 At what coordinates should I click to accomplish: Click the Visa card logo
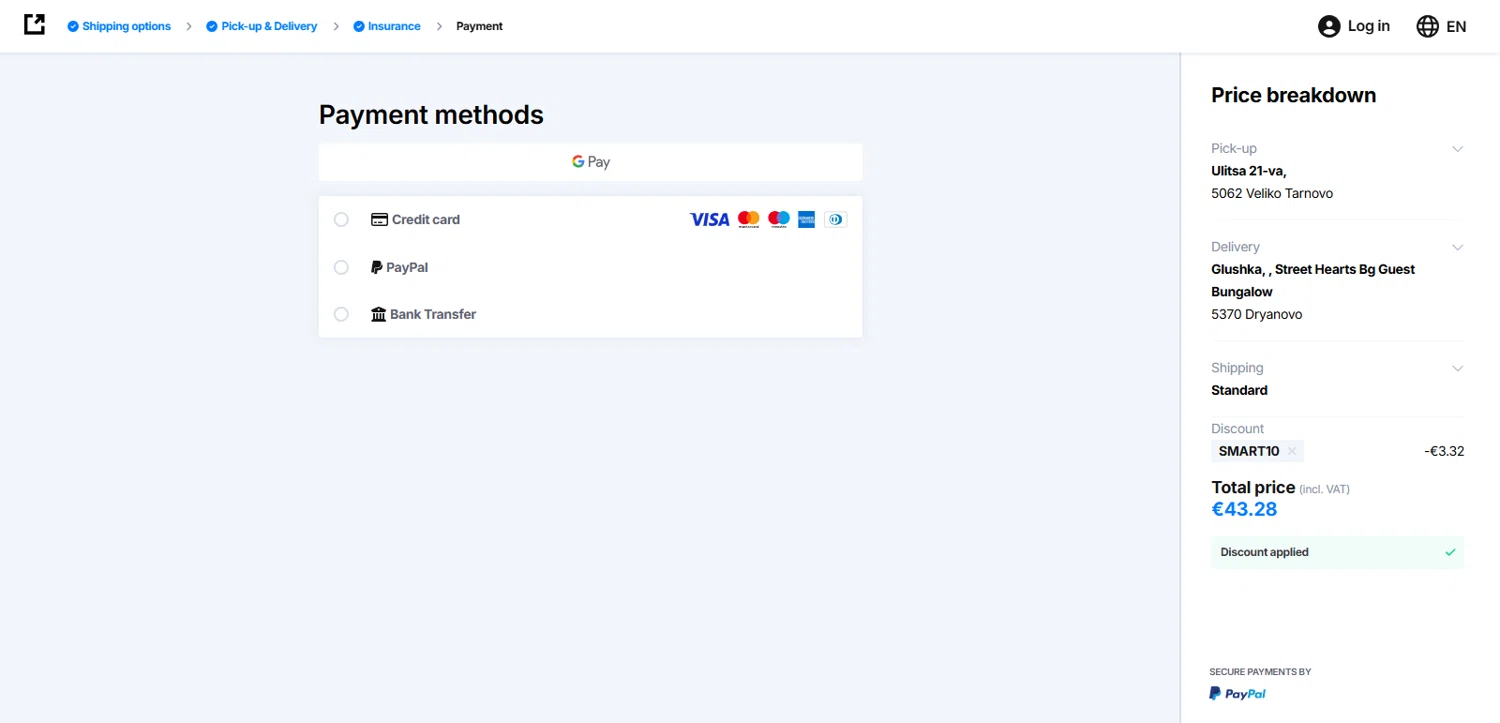[x=709, y=219]
